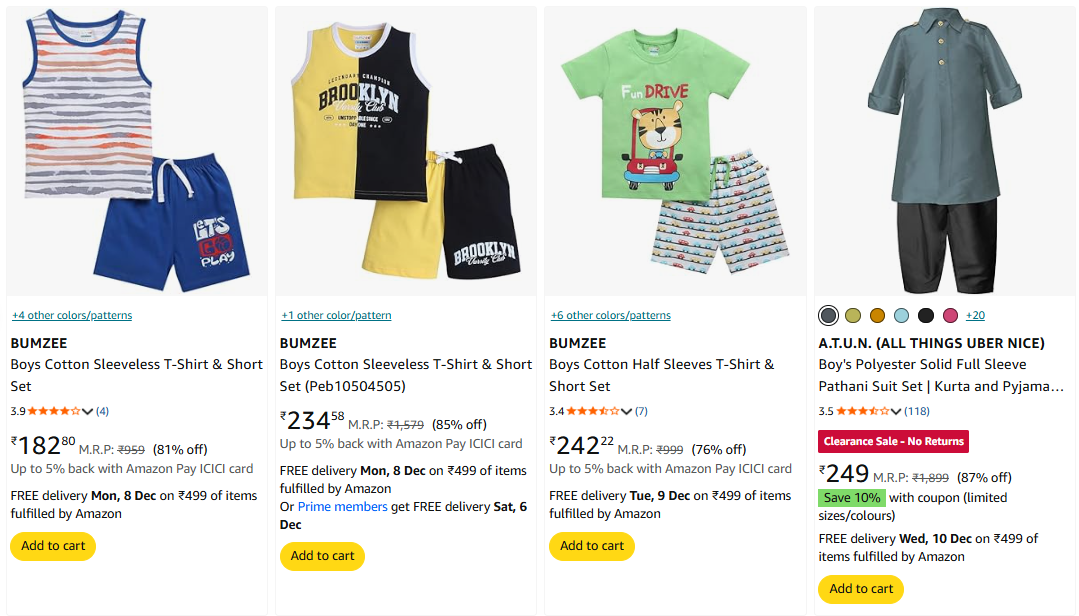View +6 other colors/patterns options
Image resolution: width=1079 pixels, height=616 pixels.
[610, 316]
